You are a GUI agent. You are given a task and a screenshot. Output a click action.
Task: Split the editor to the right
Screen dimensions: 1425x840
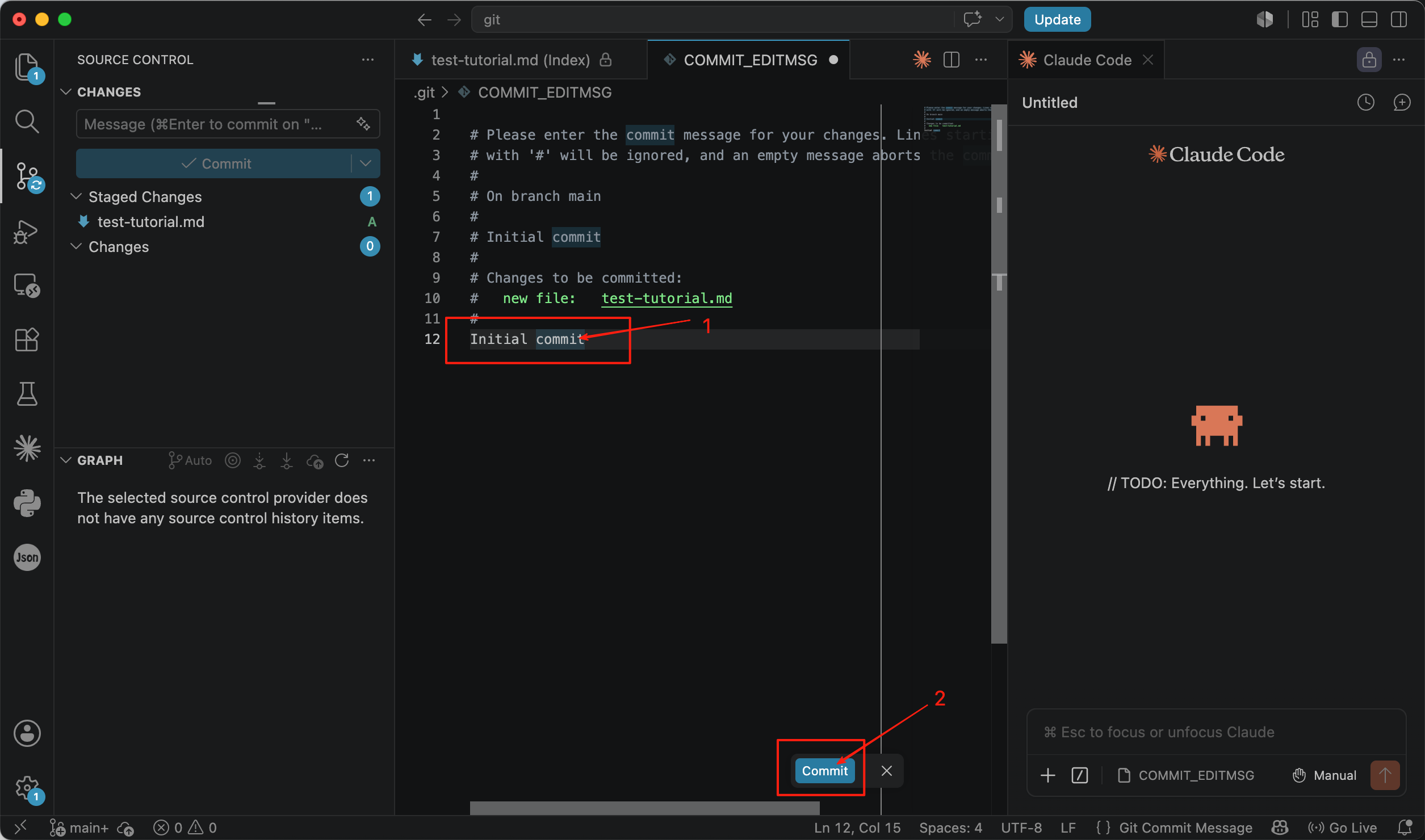(x=952, y=60)
